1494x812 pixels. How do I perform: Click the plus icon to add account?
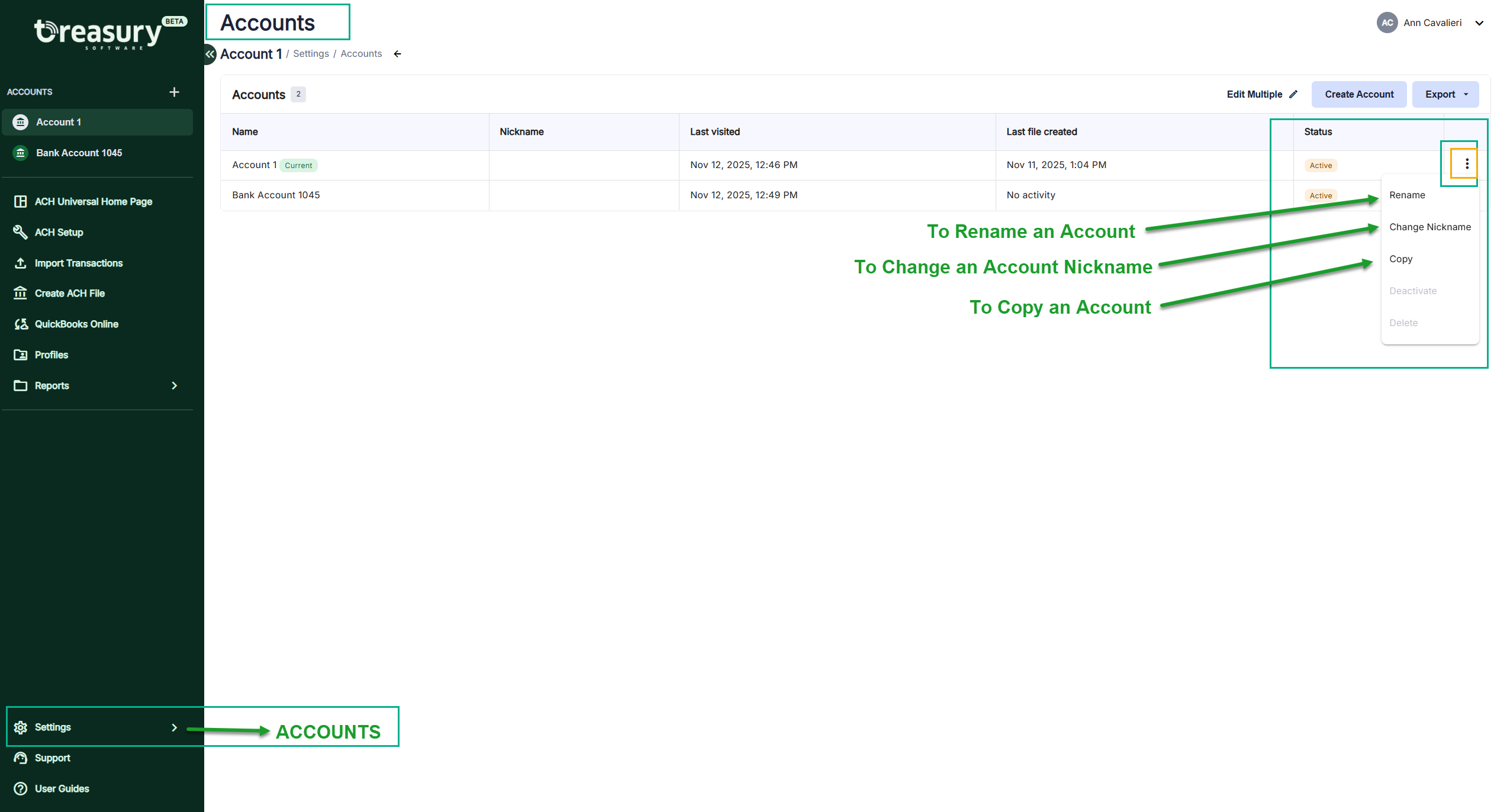click(174, 92)
